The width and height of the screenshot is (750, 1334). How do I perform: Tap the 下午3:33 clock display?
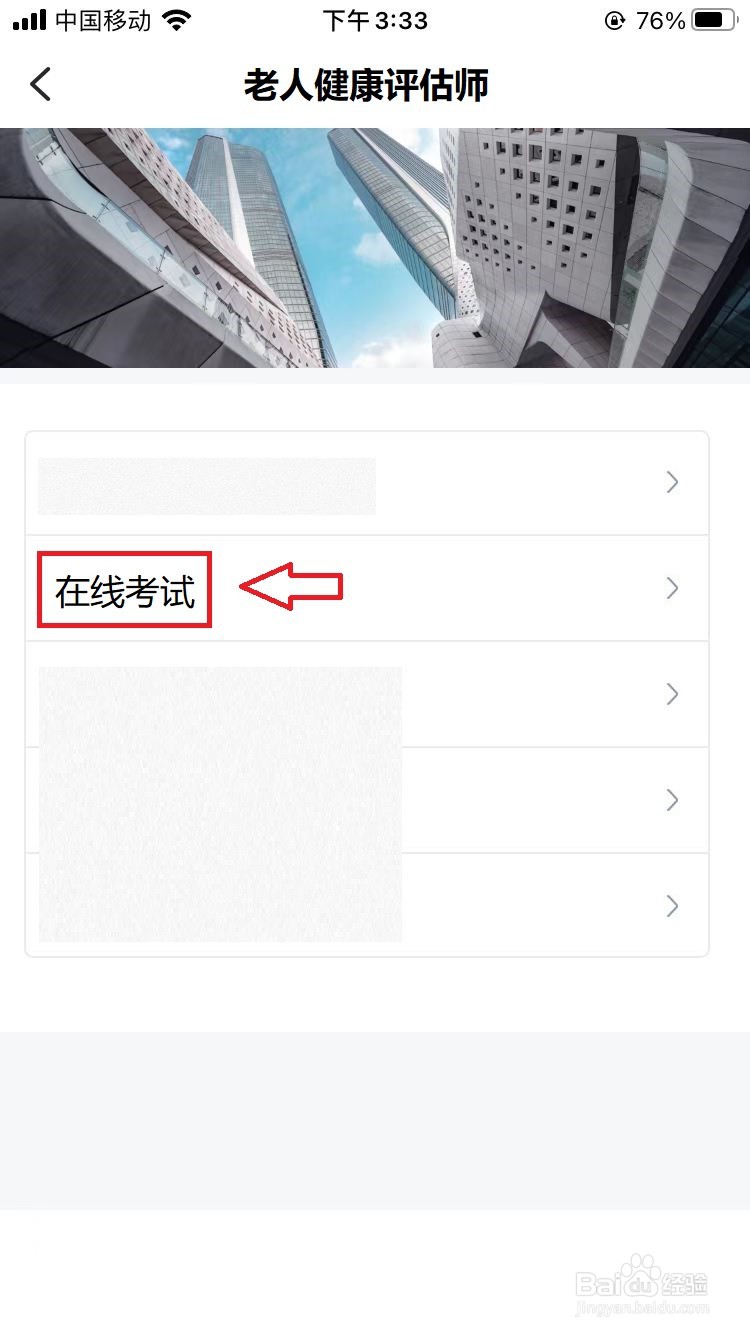point(375,20)
